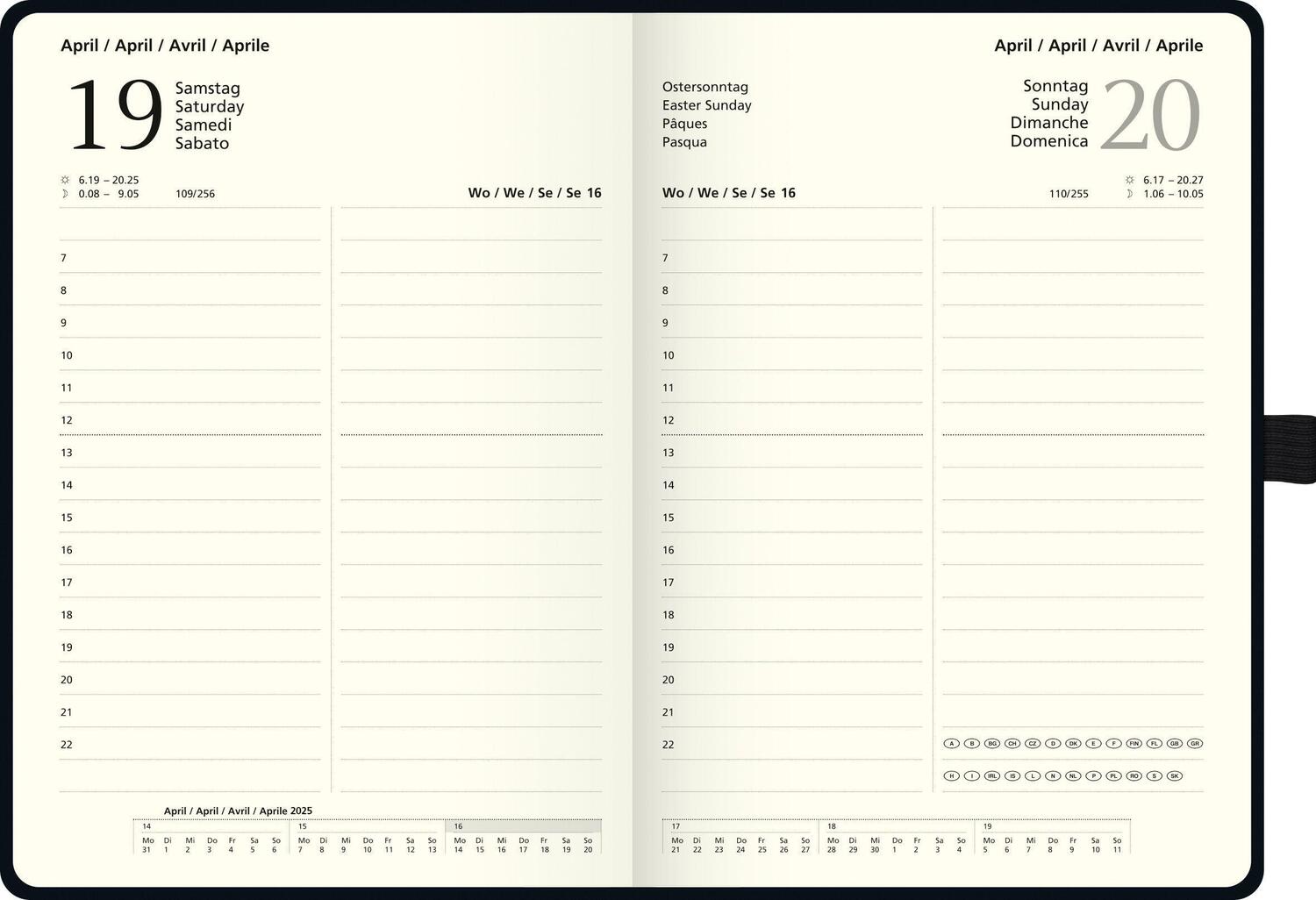Image resolution: width=1316 pixels, height=900 pixels.
Task: Click the Pasqua holiday label
Action: point(685,142)
